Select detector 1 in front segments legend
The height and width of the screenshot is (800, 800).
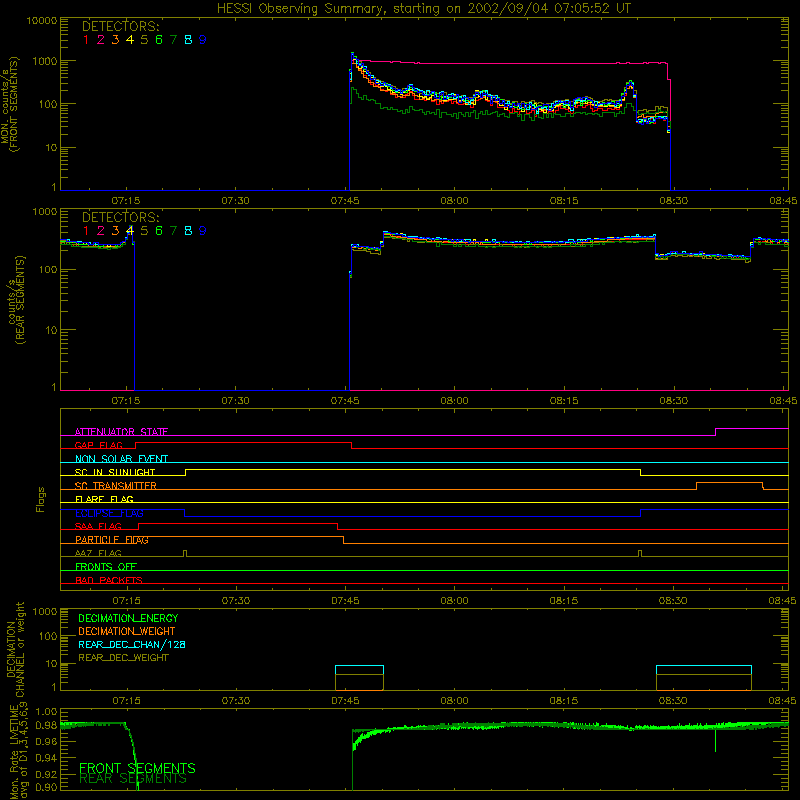point(86,40)
